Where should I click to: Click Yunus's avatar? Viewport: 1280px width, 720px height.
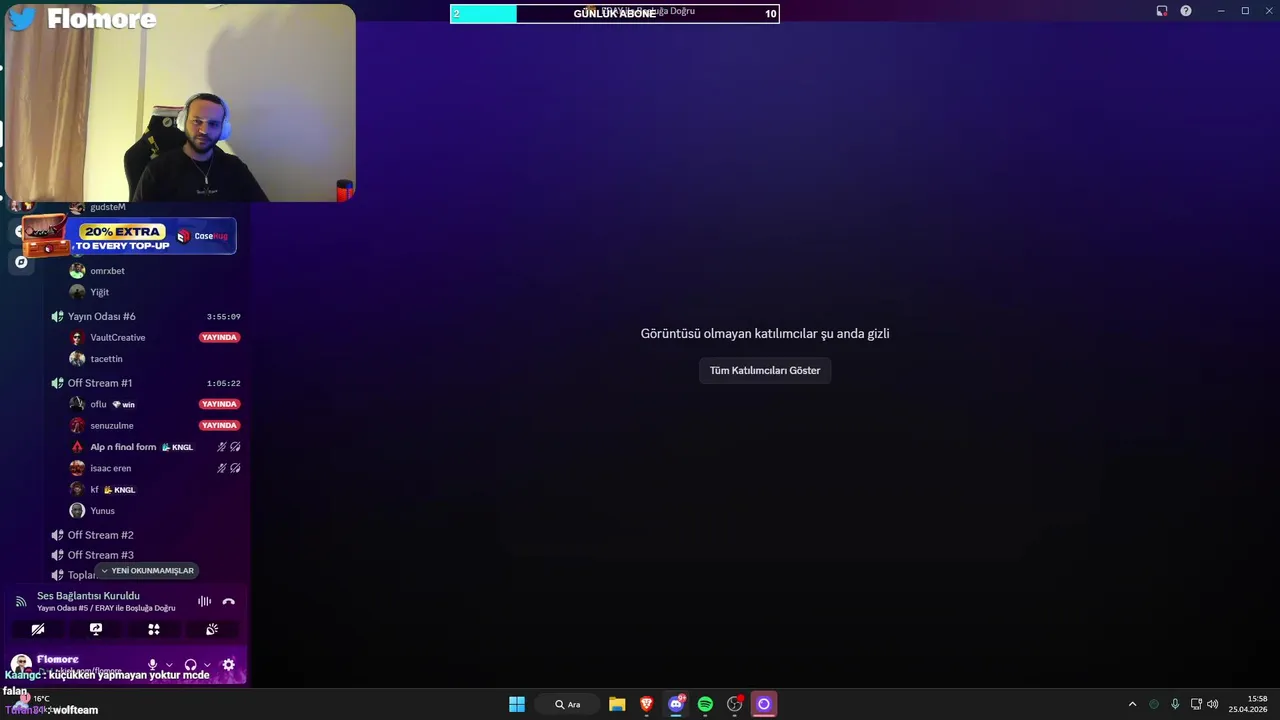77,511
